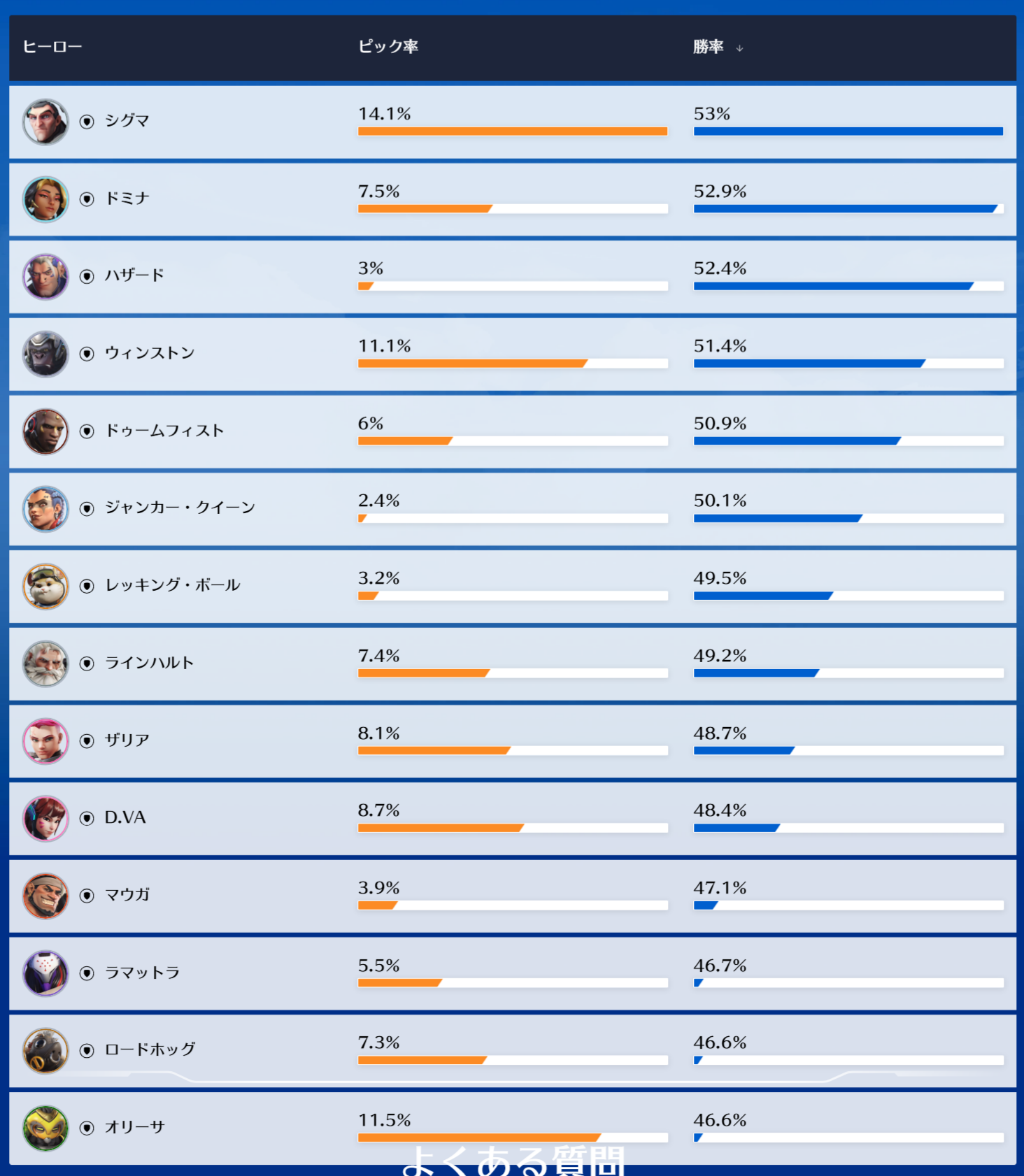The image size is (1024, 1176).
Task: Click the Domina hero portrait
Action: 45,199
